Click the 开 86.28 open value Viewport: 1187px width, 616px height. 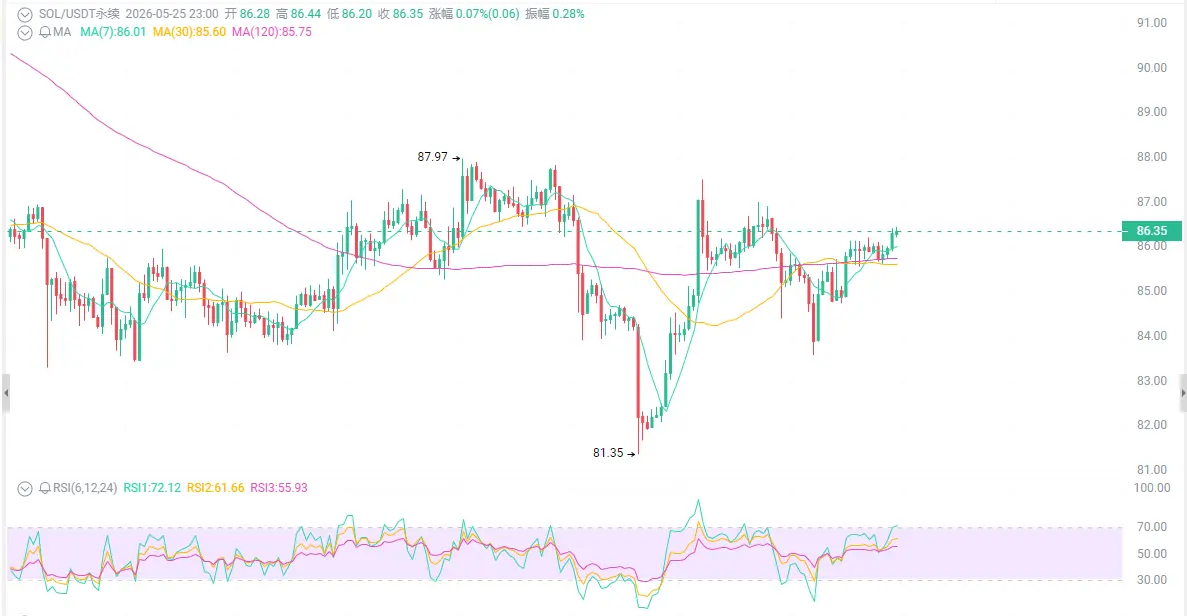(x=248, y=14)
